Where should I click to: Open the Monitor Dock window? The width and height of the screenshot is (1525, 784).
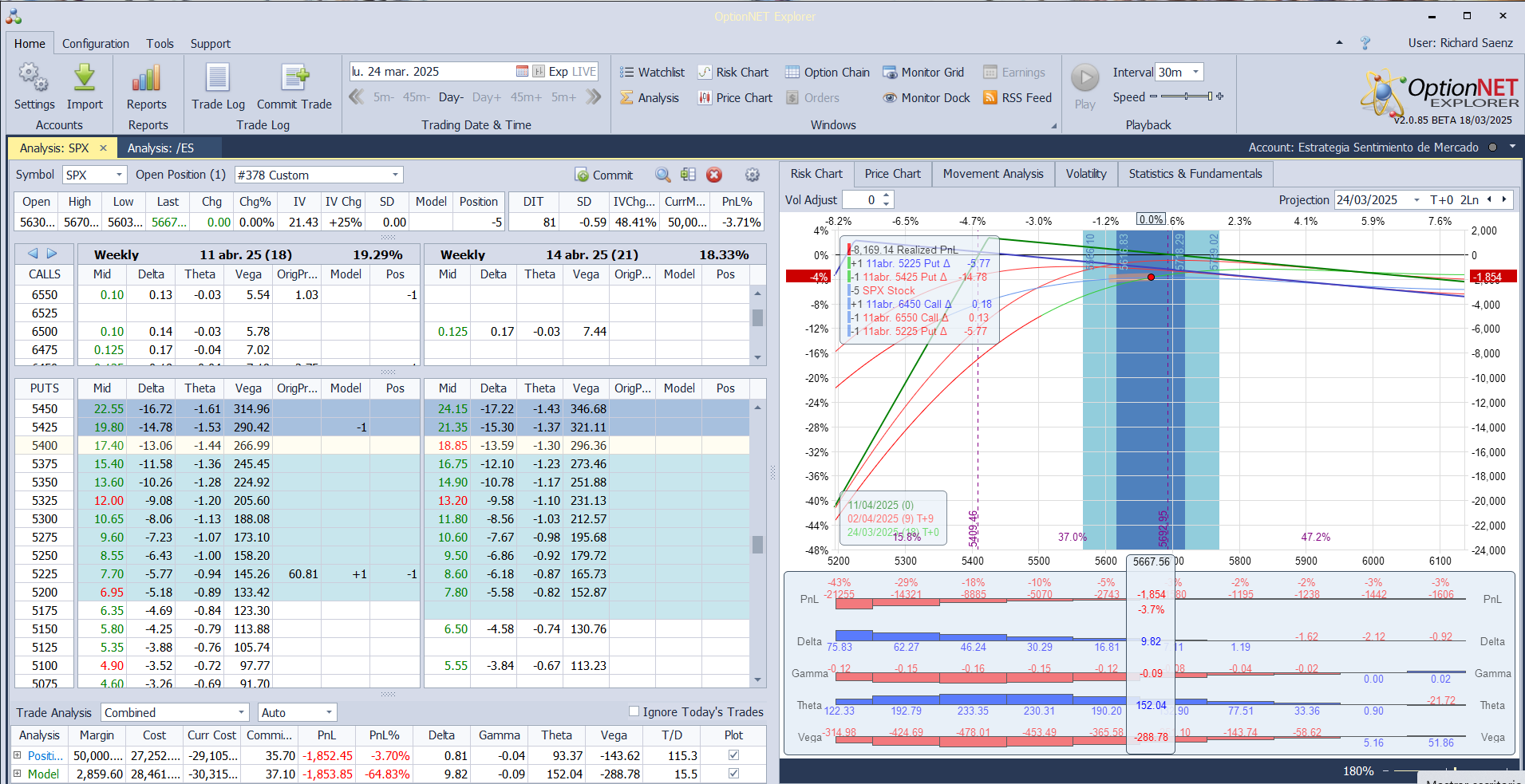pos(926,97)
